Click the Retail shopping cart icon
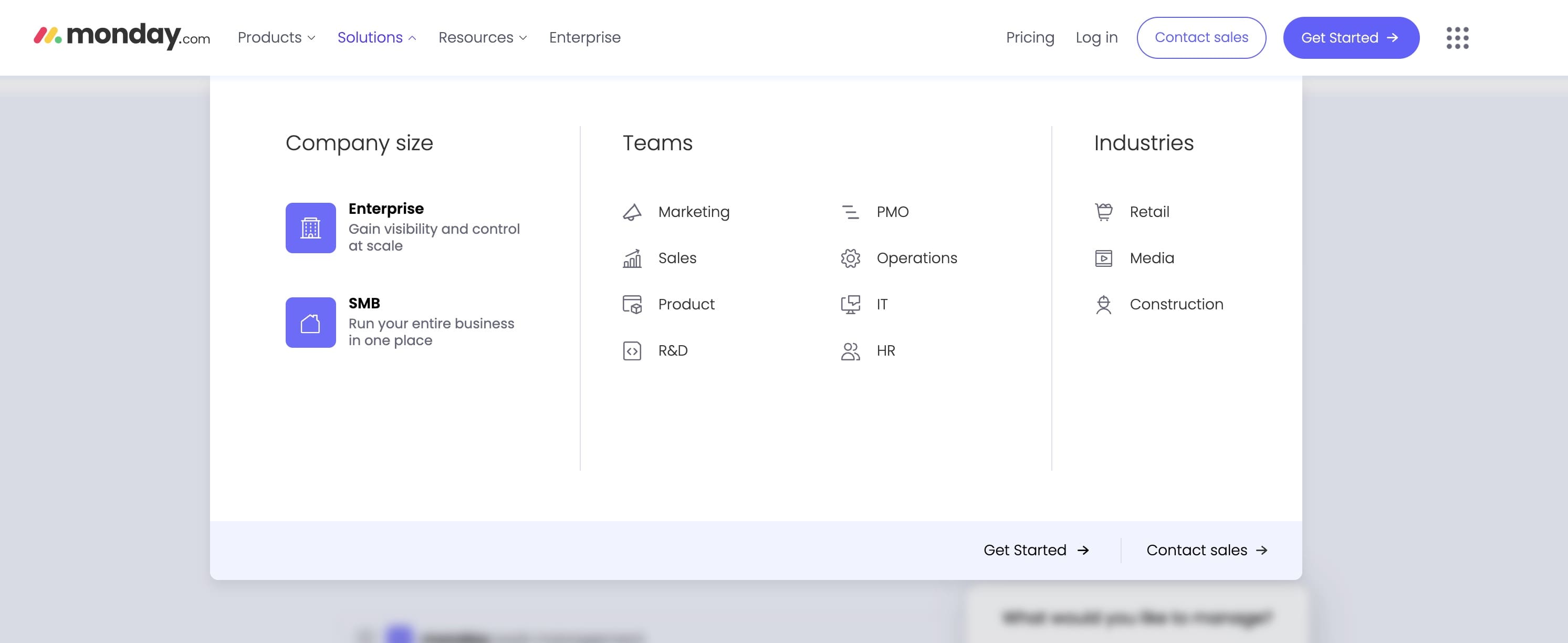 pyautogui.click(x=1104, y=212)
